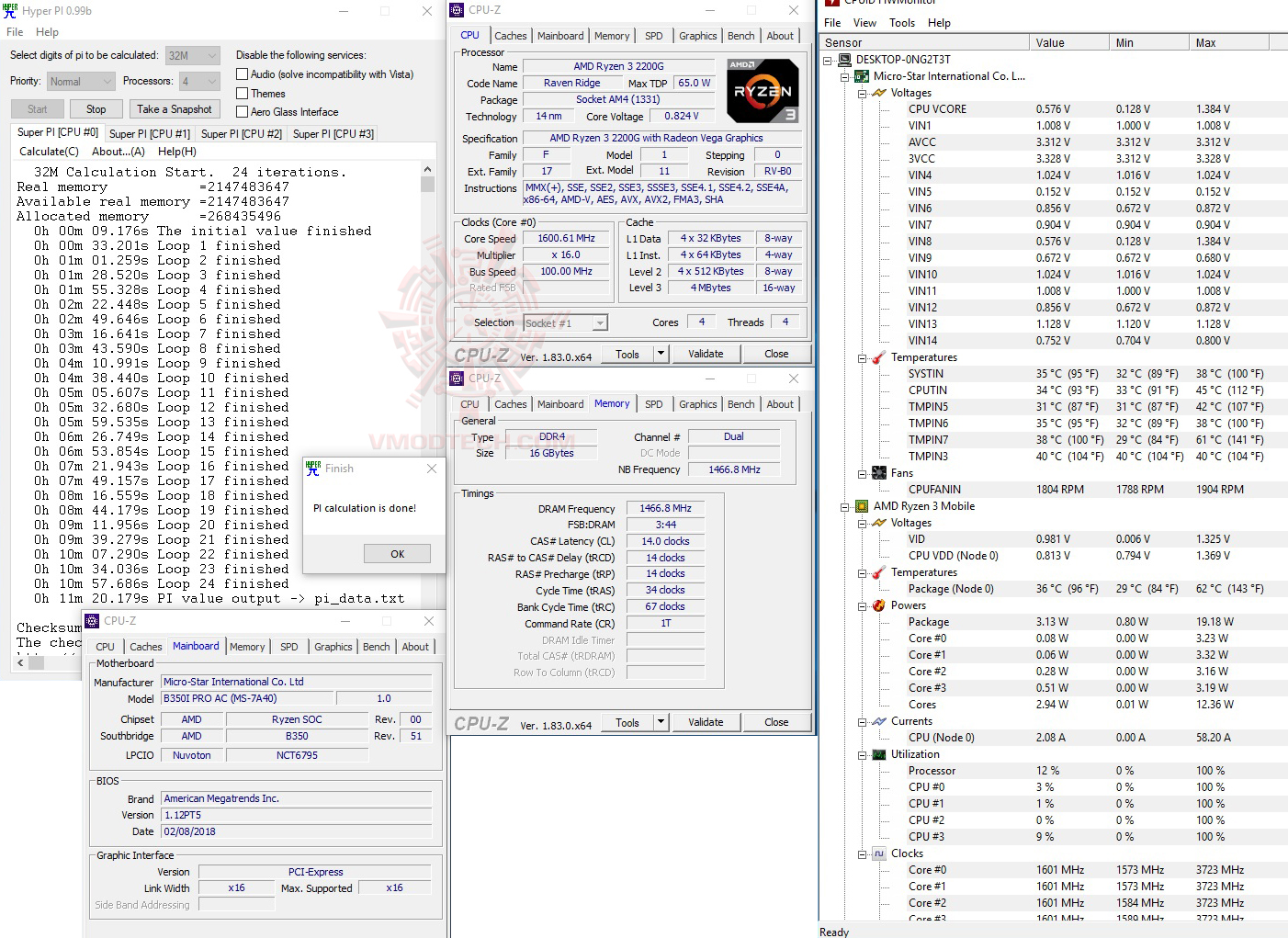The image size is (1288, 938).
Task: Click the computer icon beside DESKTOP-0NG2T3T in HWMonitor
Action: (x=845, y=60)
